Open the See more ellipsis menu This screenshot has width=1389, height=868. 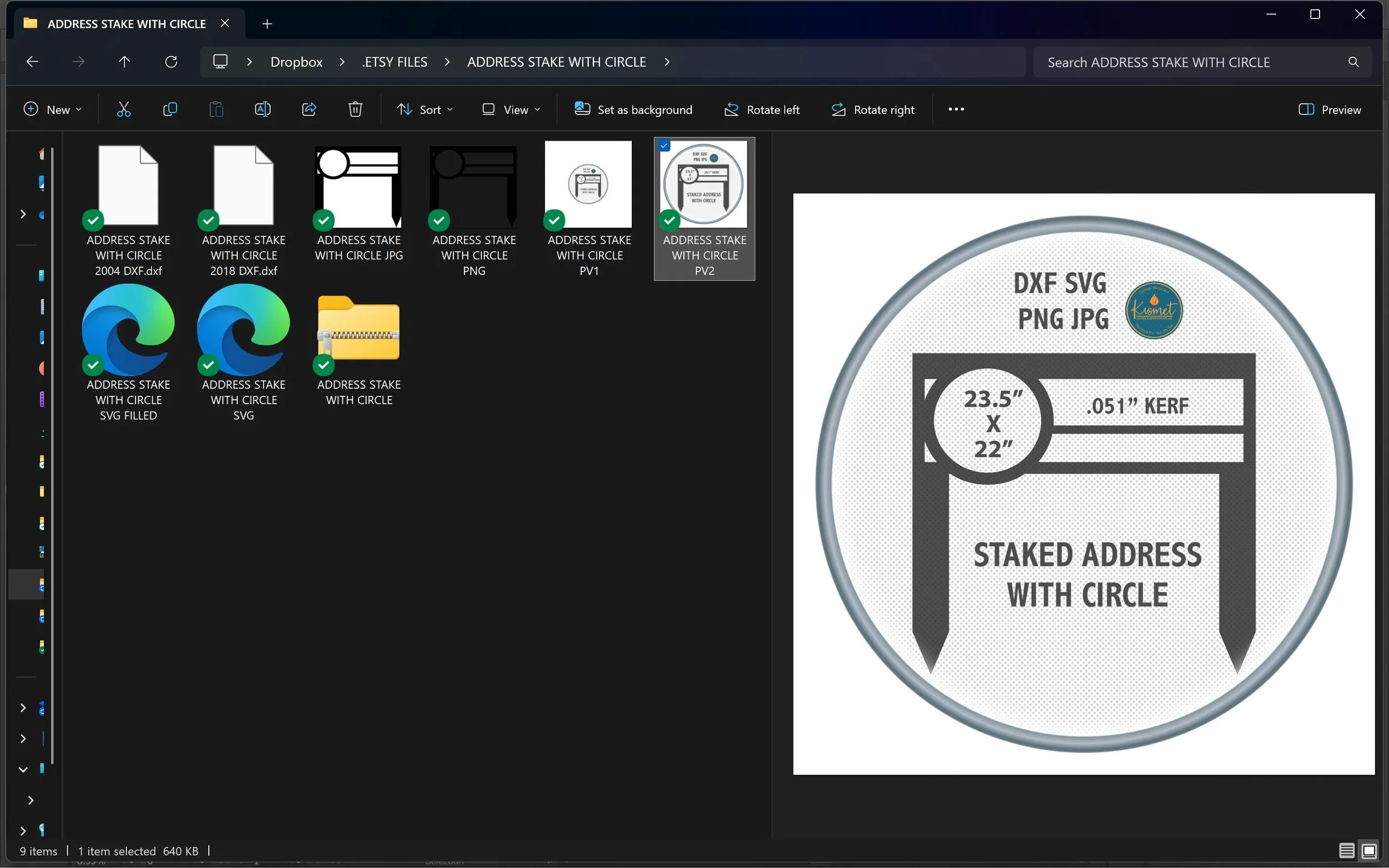click(x=956, y=109)
